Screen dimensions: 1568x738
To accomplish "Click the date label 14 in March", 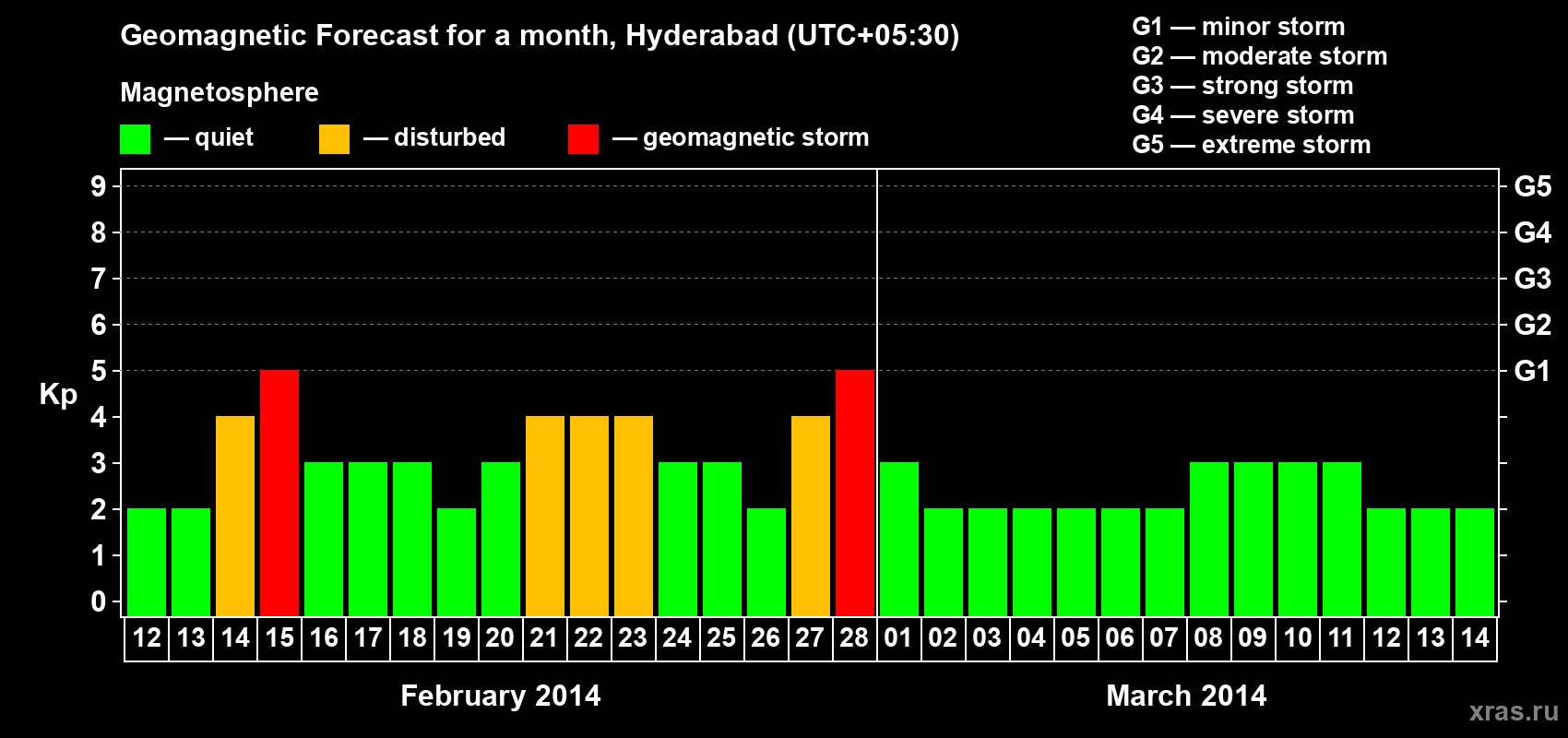I will click(x=1475, y=638).
